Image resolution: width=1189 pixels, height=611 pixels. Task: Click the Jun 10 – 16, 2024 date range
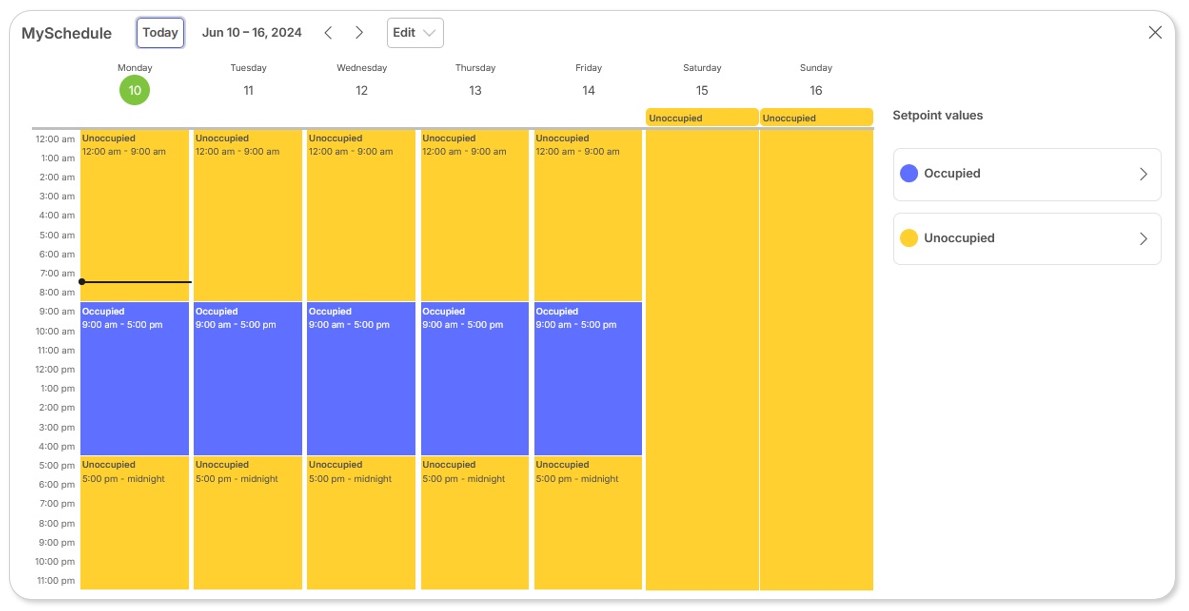(252, 33)
